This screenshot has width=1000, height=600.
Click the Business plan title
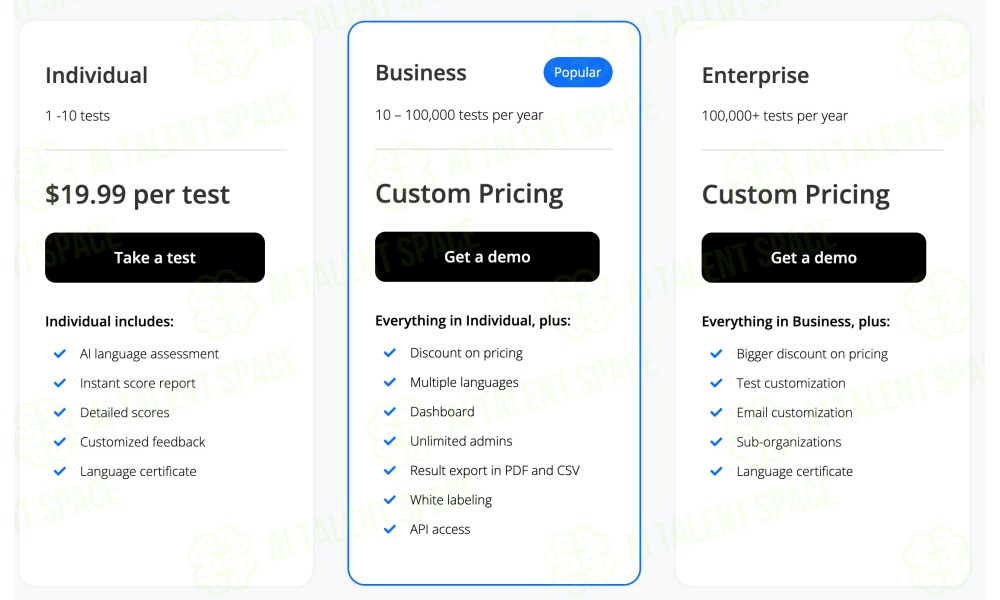(421, 73)
